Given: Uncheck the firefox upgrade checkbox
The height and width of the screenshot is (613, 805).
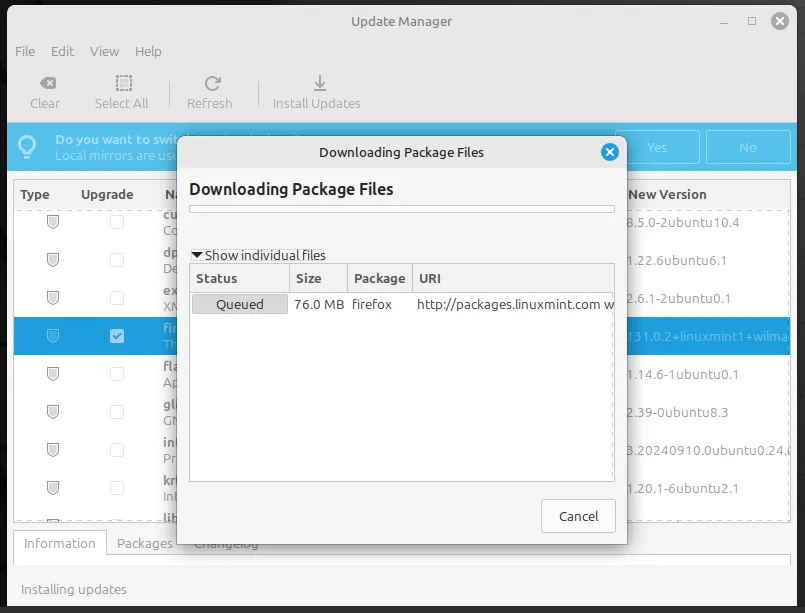Looking at the screenshot, I should pyautogui.click(x=116, y=336).
